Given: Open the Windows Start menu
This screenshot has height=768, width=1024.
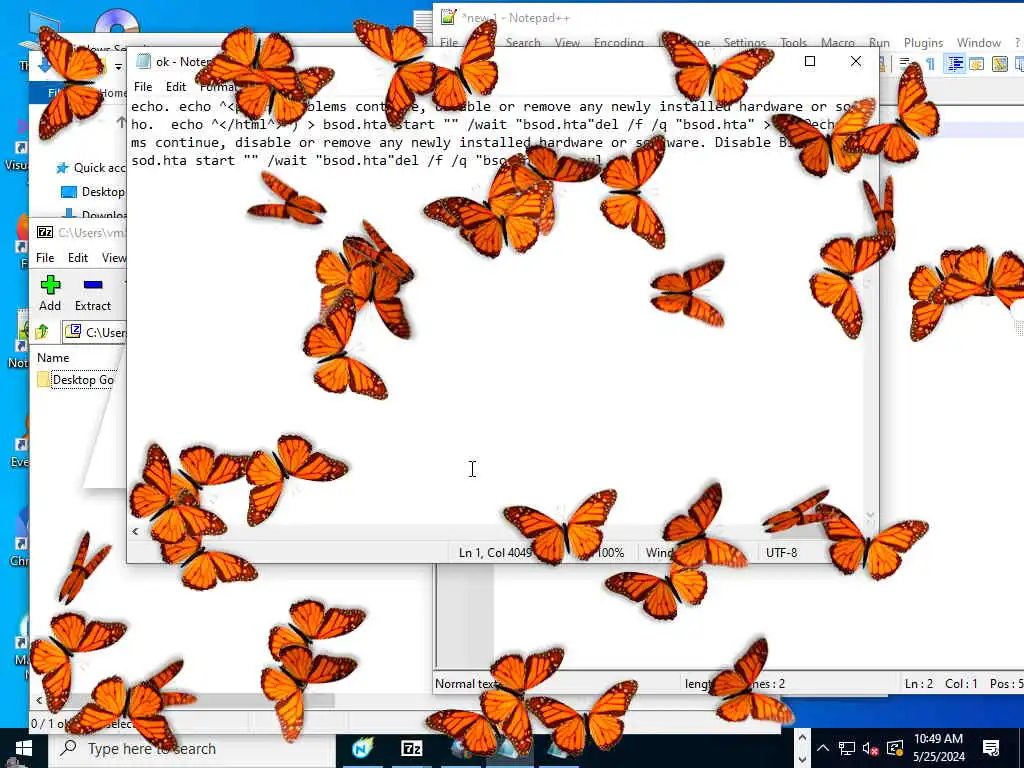Looking at the screenshot, I should pyautogui.click(x=24, y=748).
